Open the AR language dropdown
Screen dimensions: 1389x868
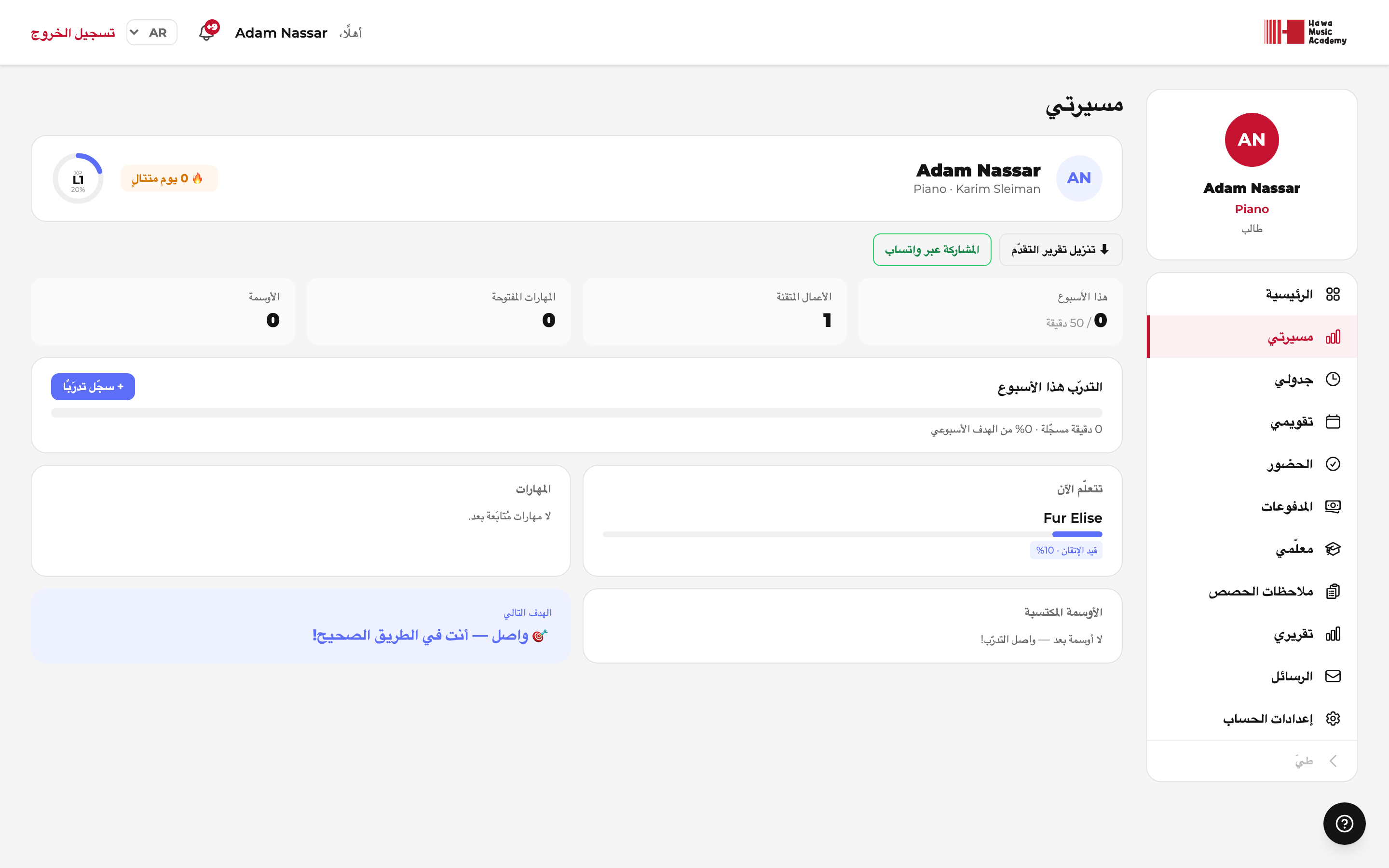(x=151, y=32)
